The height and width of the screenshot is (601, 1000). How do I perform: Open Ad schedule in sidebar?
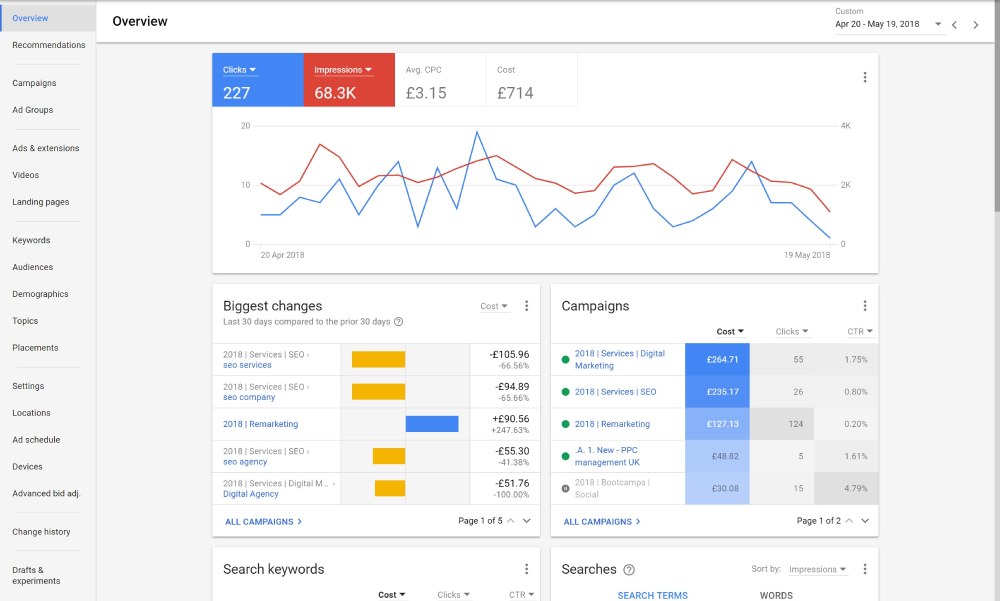[x=36, y=440]
